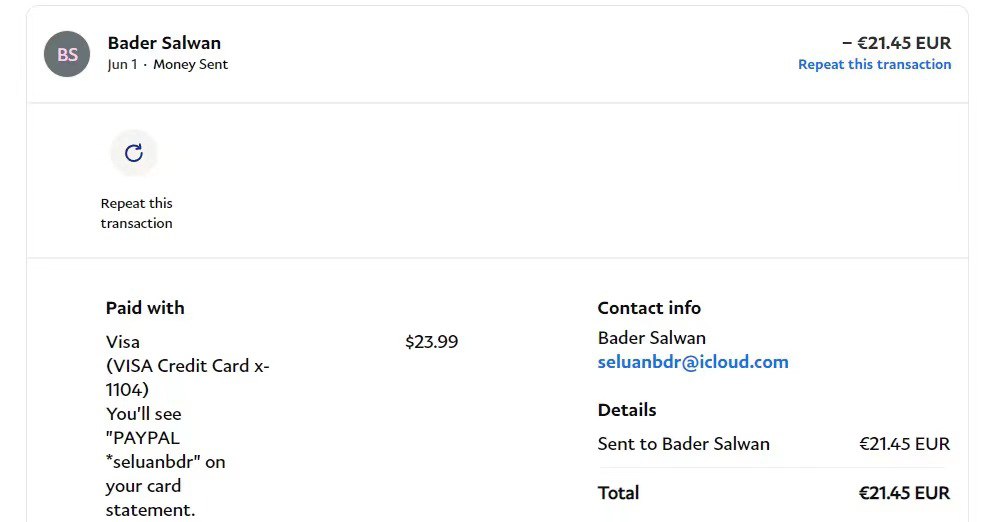
Task: Click the Jun 1 Money Sent subtitle
Action: [x=167, y=64]
